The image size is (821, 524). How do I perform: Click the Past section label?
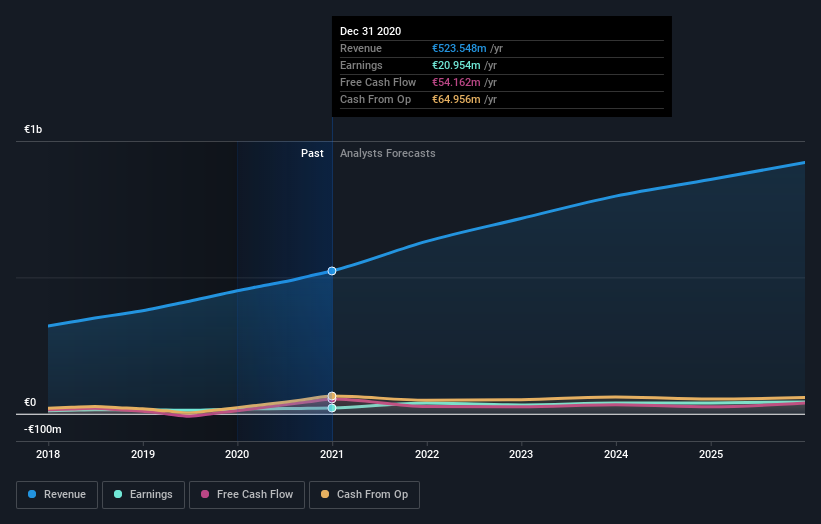click(x=312, y=153)
